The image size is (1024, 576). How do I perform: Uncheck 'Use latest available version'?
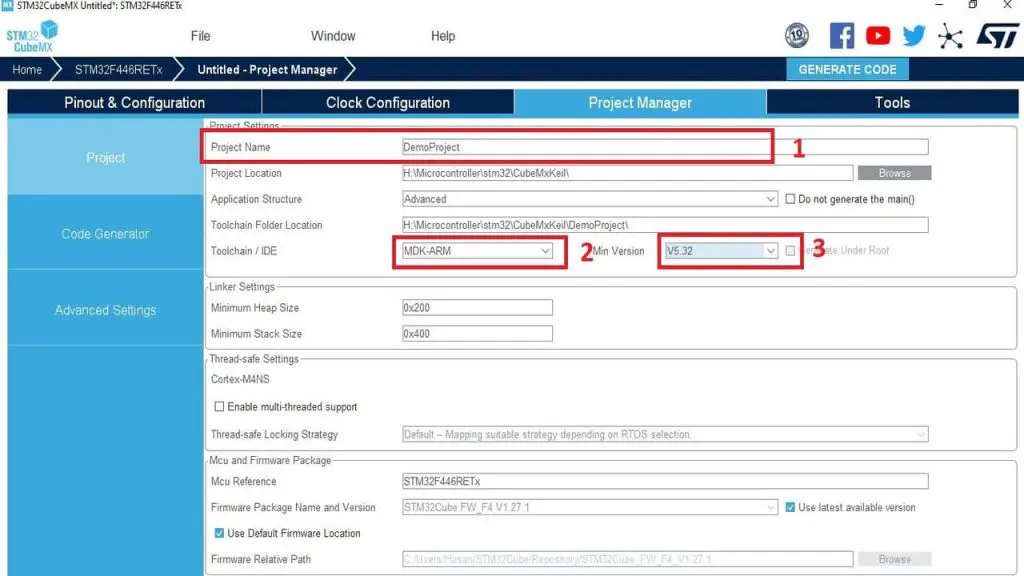(790, 507)
